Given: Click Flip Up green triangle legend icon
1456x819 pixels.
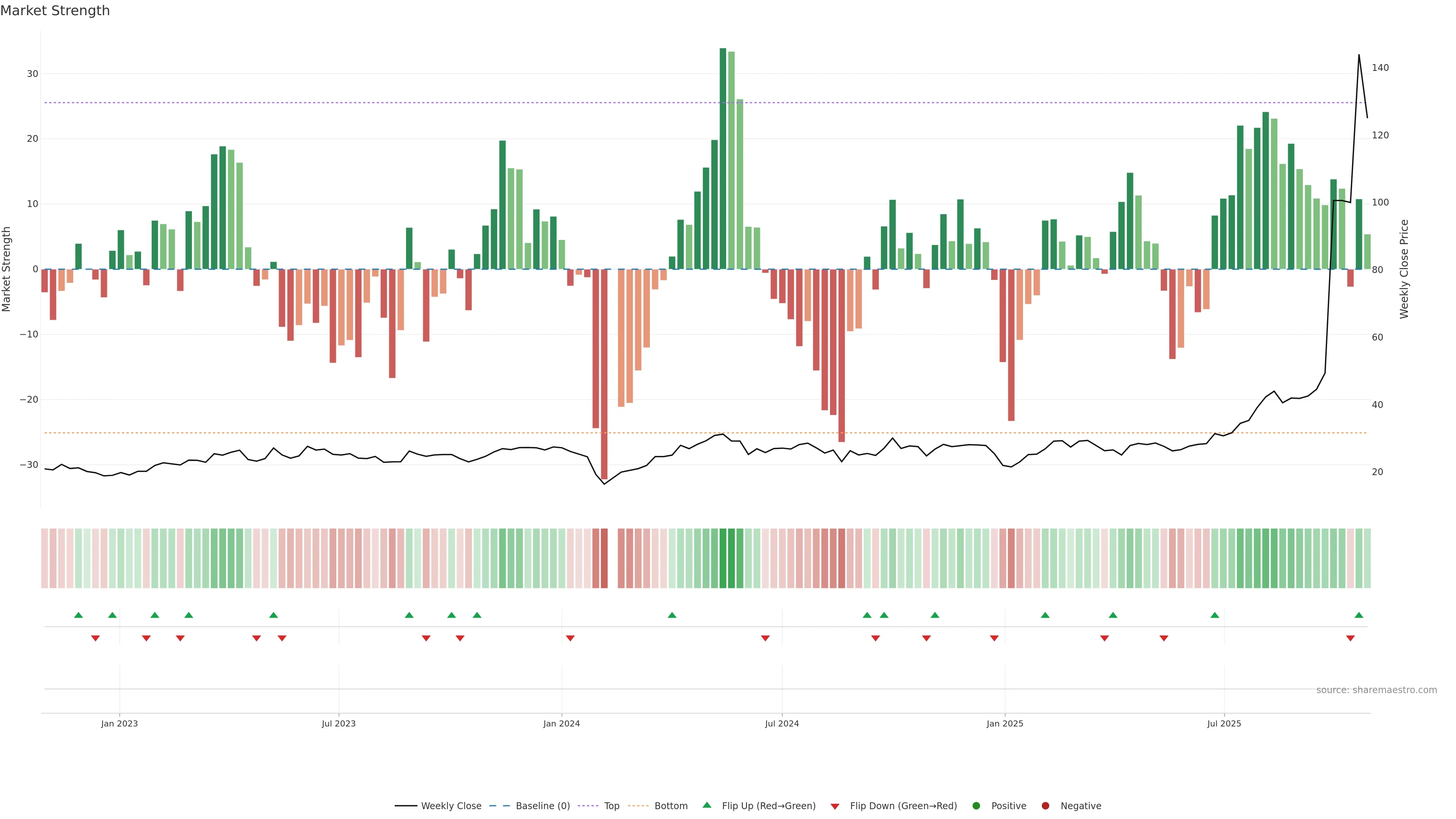Looking at the screenshot, I should [706, 805].
